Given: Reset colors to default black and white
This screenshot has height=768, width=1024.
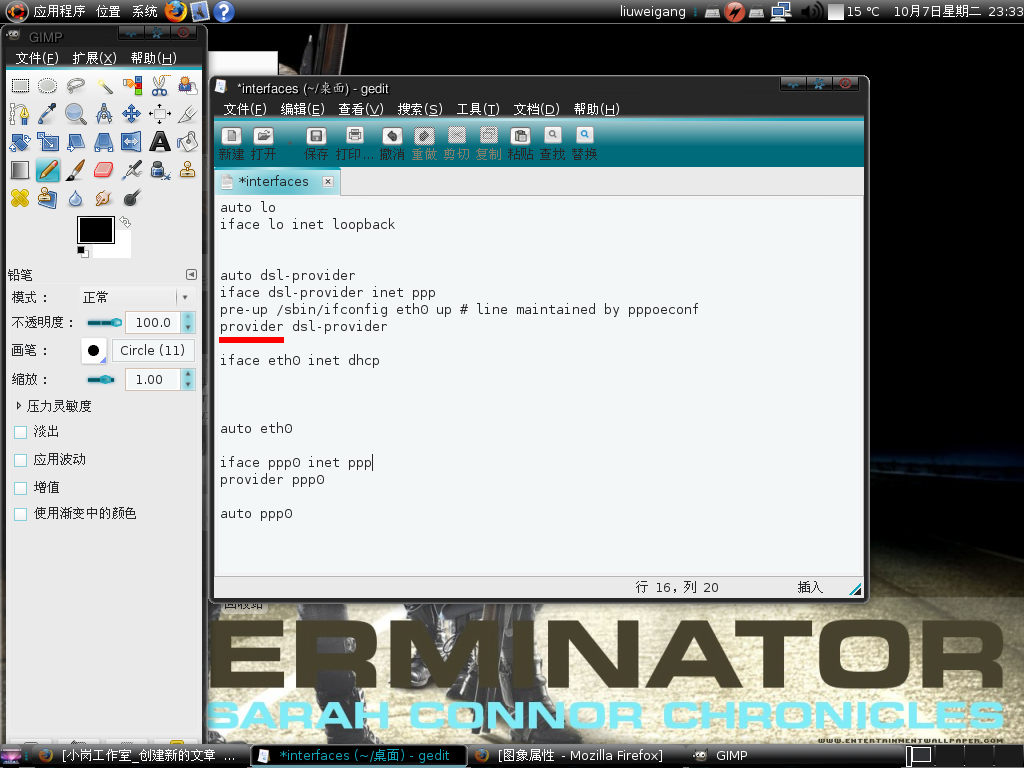Looking at the screenshot, I should 83,251.
